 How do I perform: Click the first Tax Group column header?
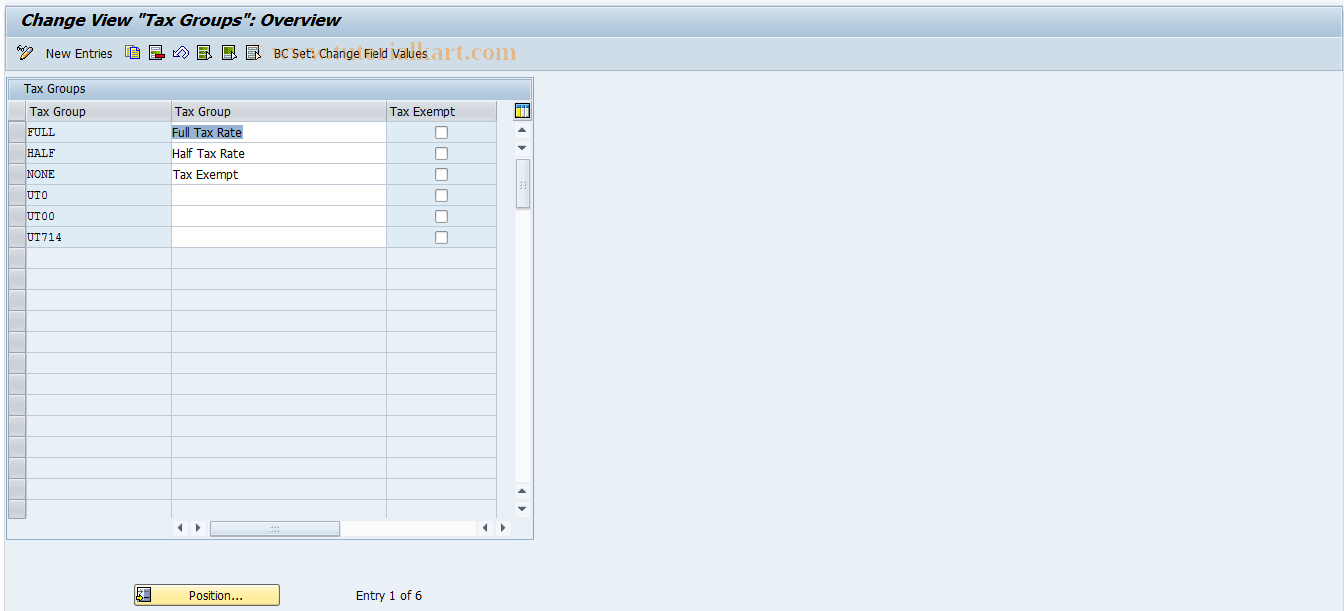click(x=98, y=111)
